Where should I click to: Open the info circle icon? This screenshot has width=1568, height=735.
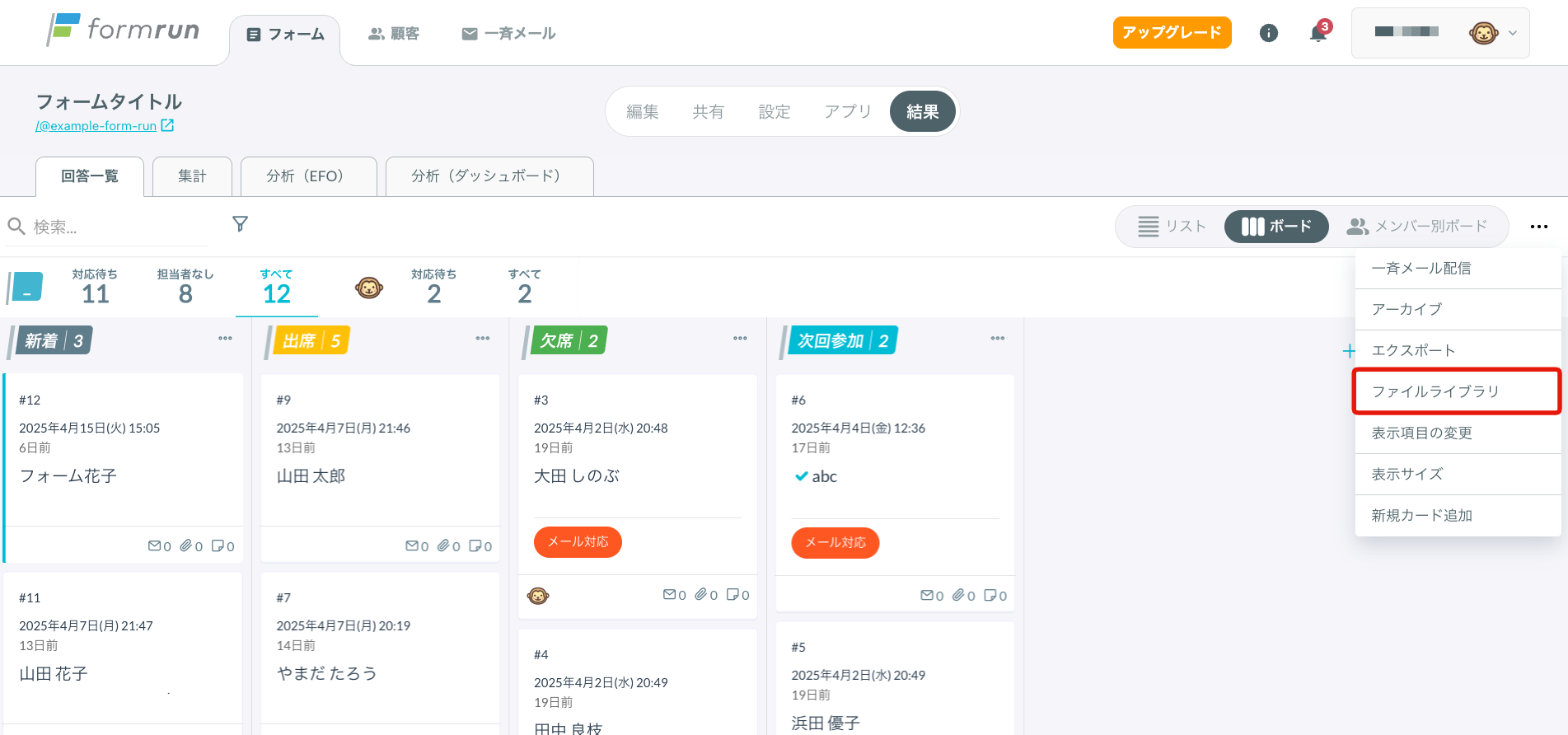[1268, 34]
